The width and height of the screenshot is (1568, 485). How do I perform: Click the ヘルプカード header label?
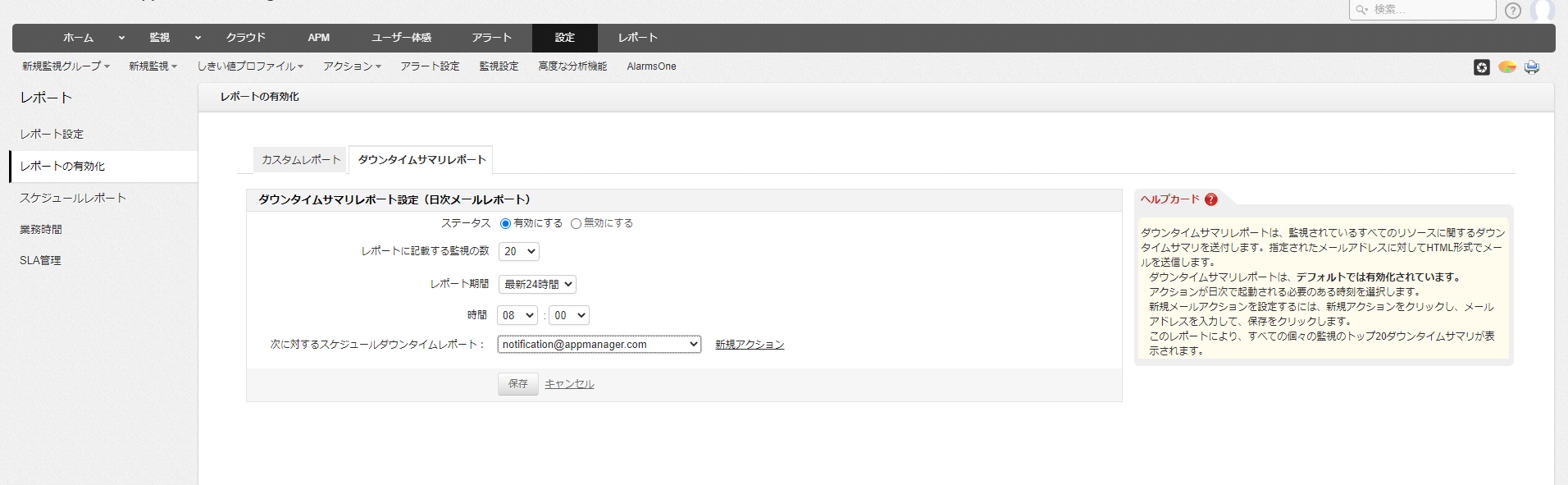tap(1170, 199)
